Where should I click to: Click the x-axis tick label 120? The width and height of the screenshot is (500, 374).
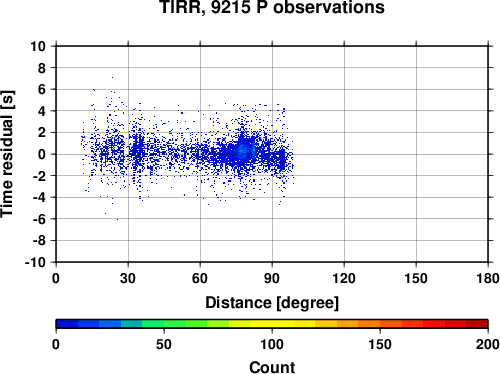tap(344, 278)
